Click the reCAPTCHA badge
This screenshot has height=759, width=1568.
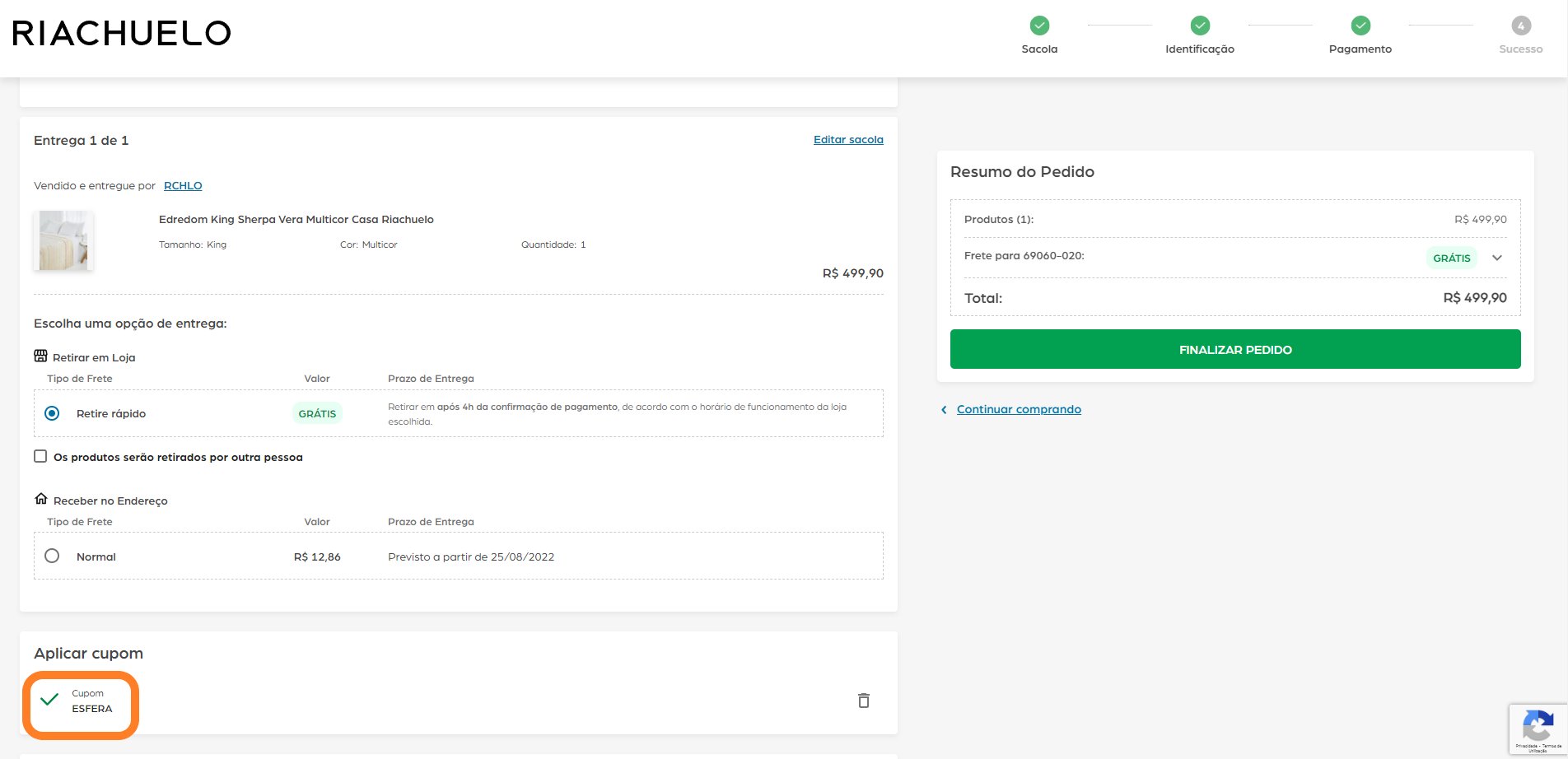point(1538,729)
